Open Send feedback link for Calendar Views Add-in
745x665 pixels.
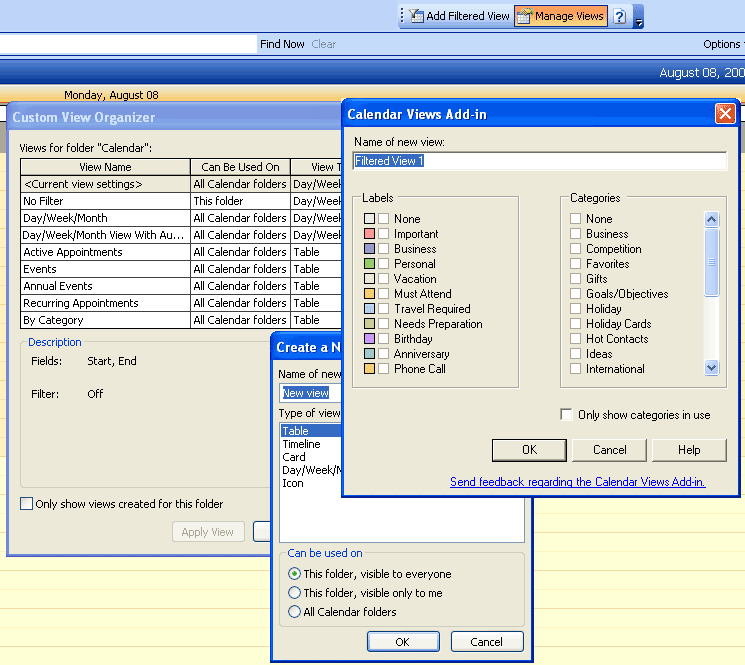(577, 482)
